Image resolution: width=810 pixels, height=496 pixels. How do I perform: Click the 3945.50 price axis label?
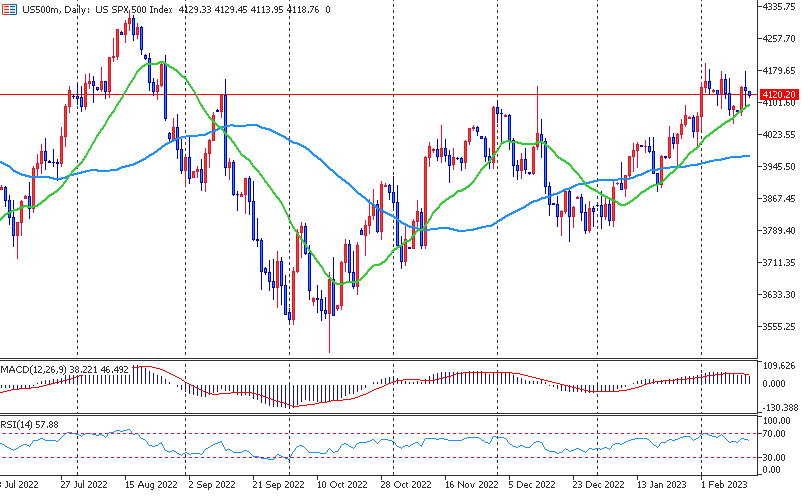click(x=780, y=167)
